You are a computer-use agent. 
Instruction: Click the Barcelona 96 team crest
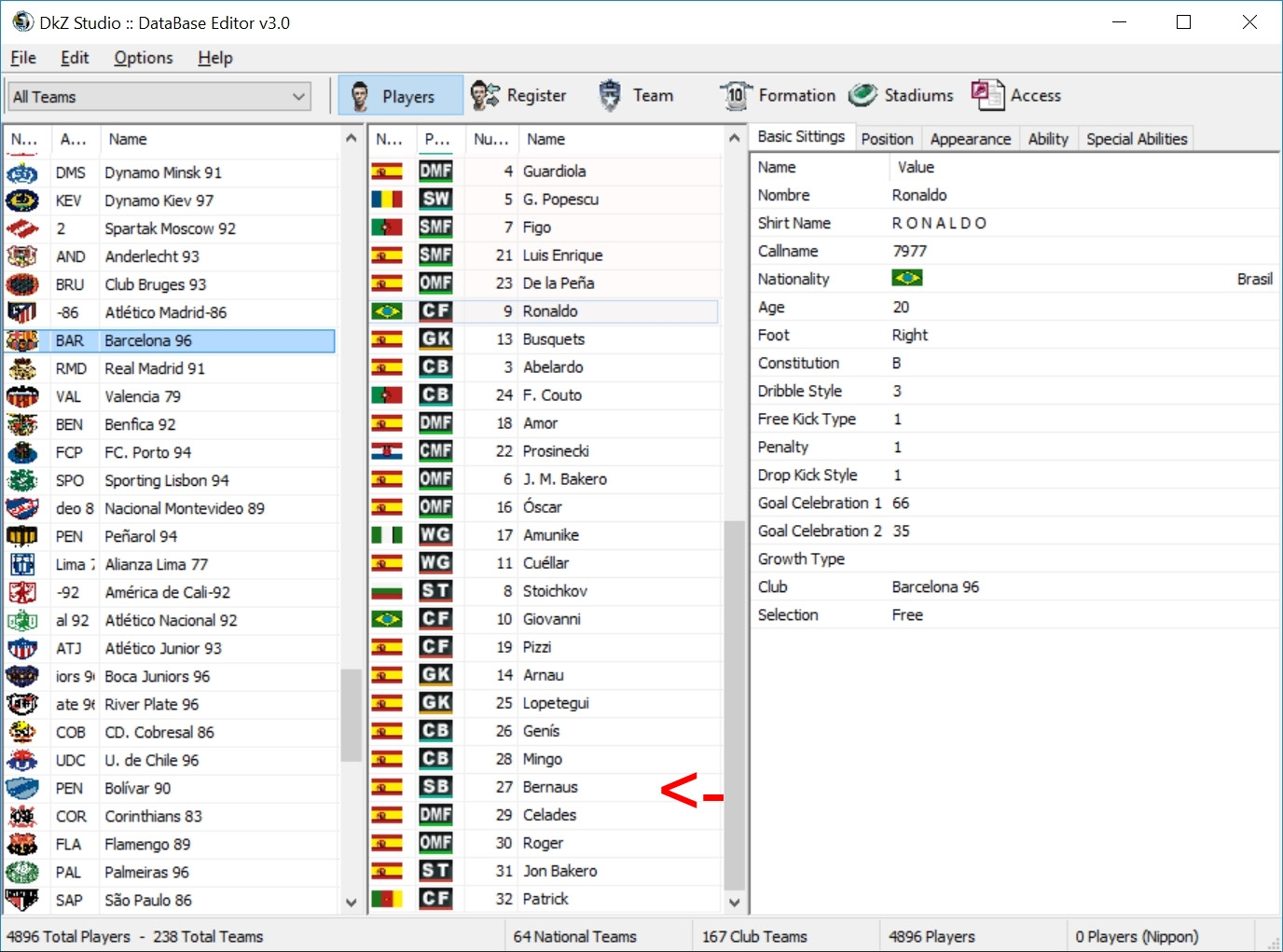pyautogui.click(x=22, y=340)
